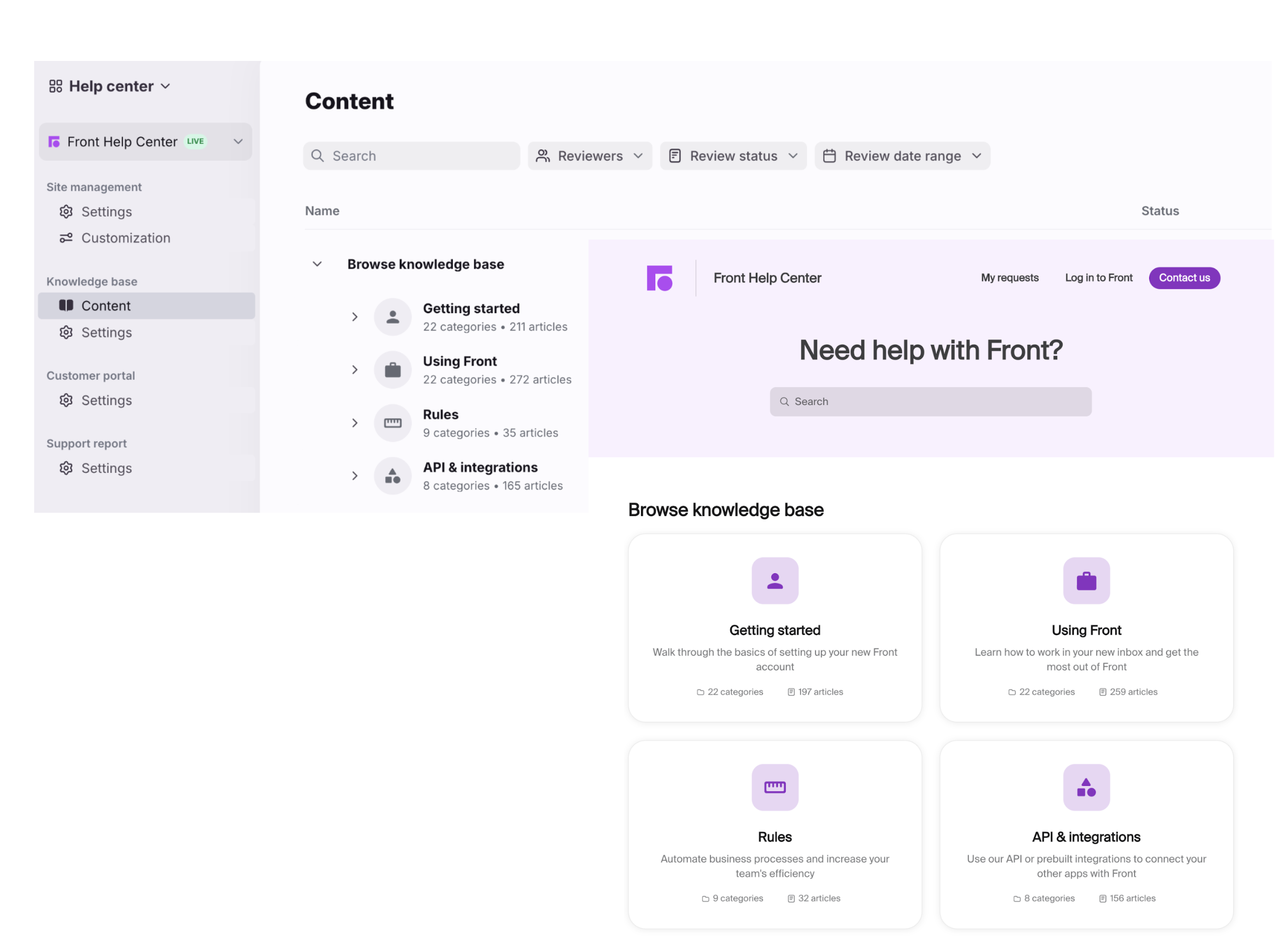The height and width of the screenshot is (952, 1279).
Task: Click the Review status document icon
Action: point(675,156)
